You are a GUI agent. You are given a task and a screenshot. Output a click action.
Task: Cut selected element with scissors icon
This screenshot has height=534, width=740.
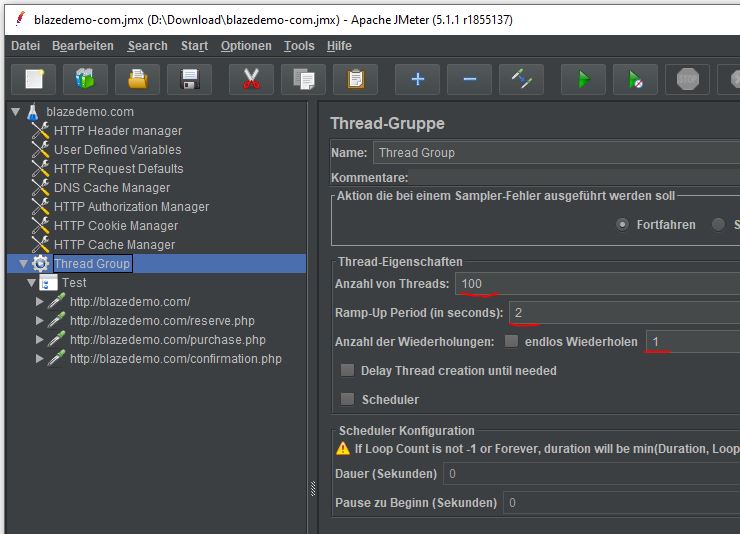[x=251, y=79]
